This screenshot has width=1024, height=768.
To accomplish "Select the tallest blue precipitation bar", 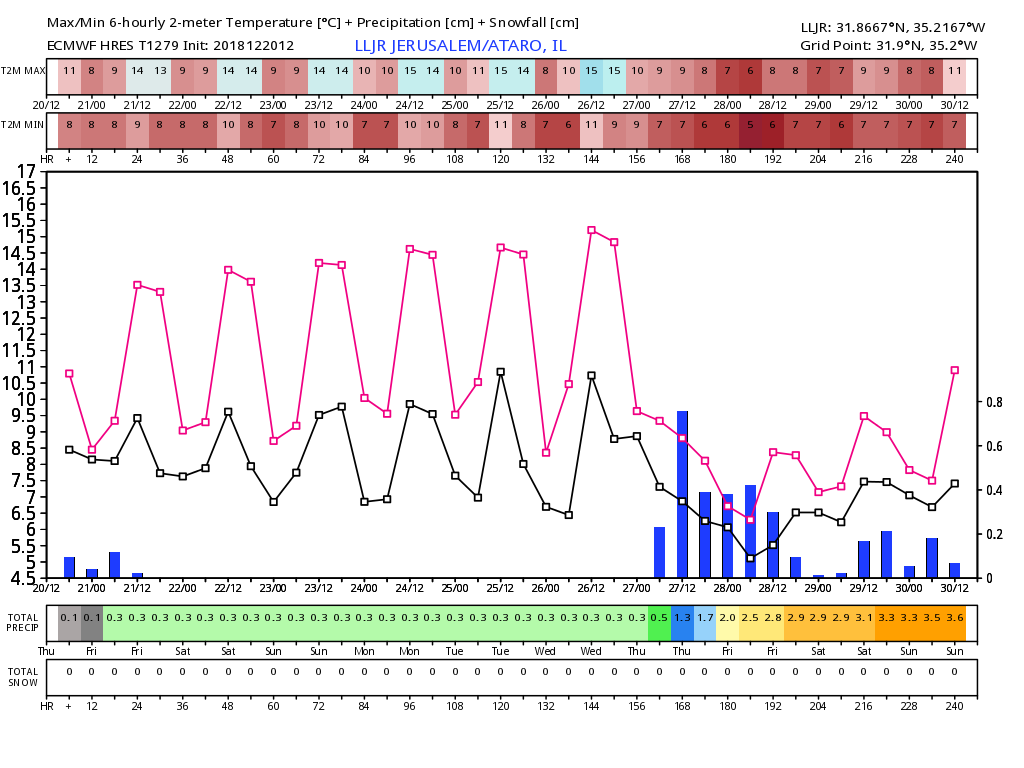I will point(682,493).
